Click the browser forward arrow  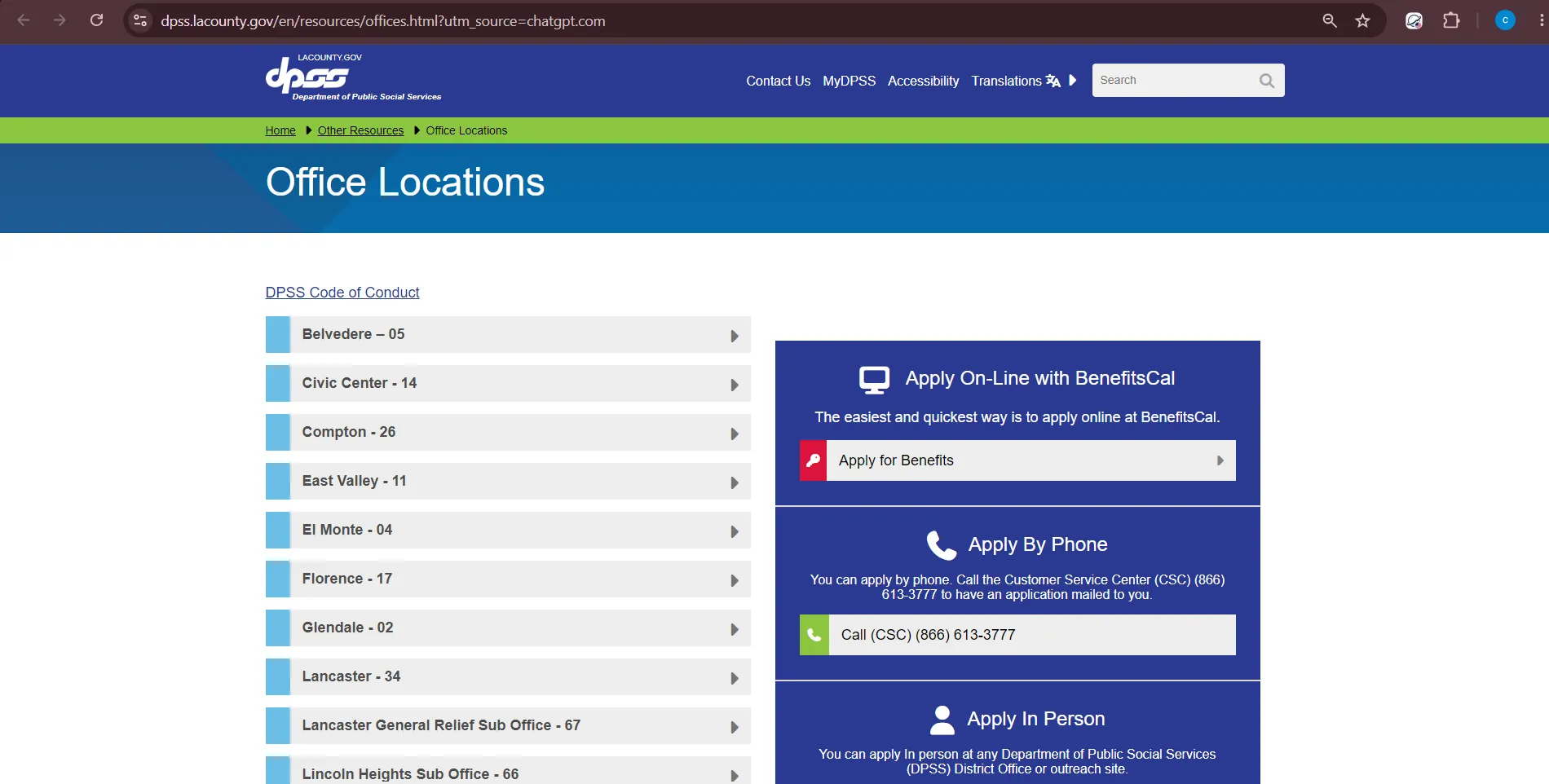tap(60, 20)
